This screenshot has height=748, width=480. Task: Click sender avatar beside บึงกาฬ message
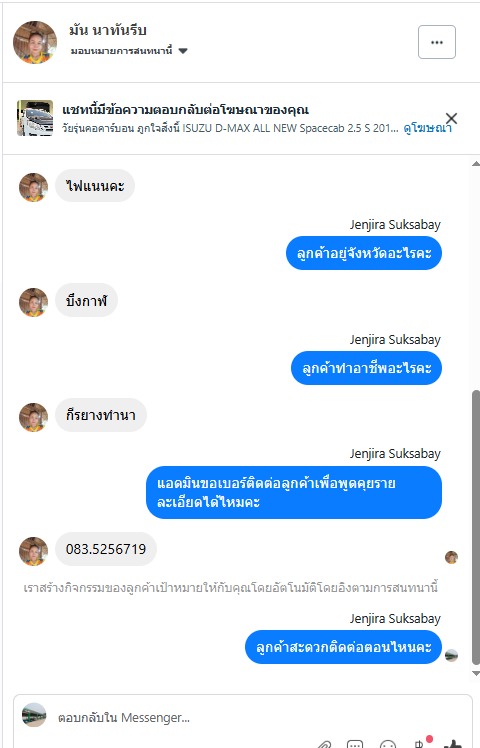(33, 302)
